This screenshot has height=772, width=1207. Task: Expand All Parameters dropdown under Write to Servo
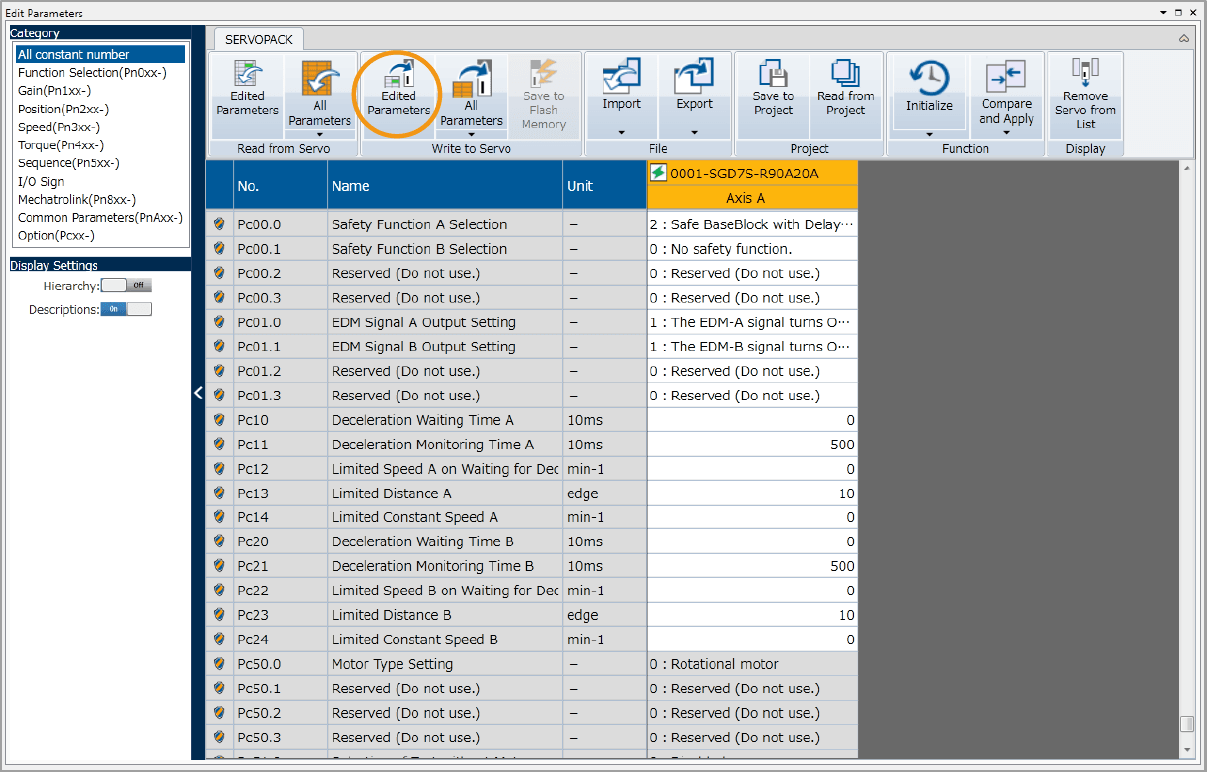tap(471, 133)
